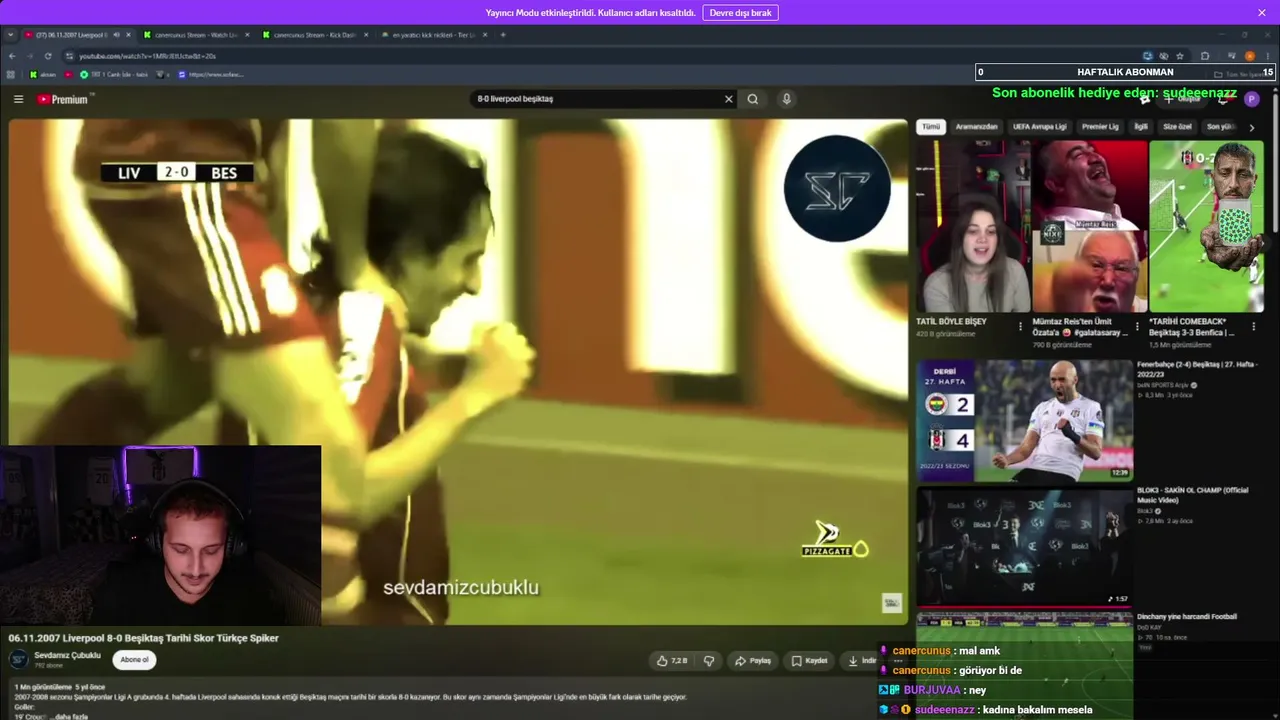Screen dimensions: 1280x720
Task: Open the Beşiktaş 3-3 Benfica Short thumbnail
Action: [1206, 226]
